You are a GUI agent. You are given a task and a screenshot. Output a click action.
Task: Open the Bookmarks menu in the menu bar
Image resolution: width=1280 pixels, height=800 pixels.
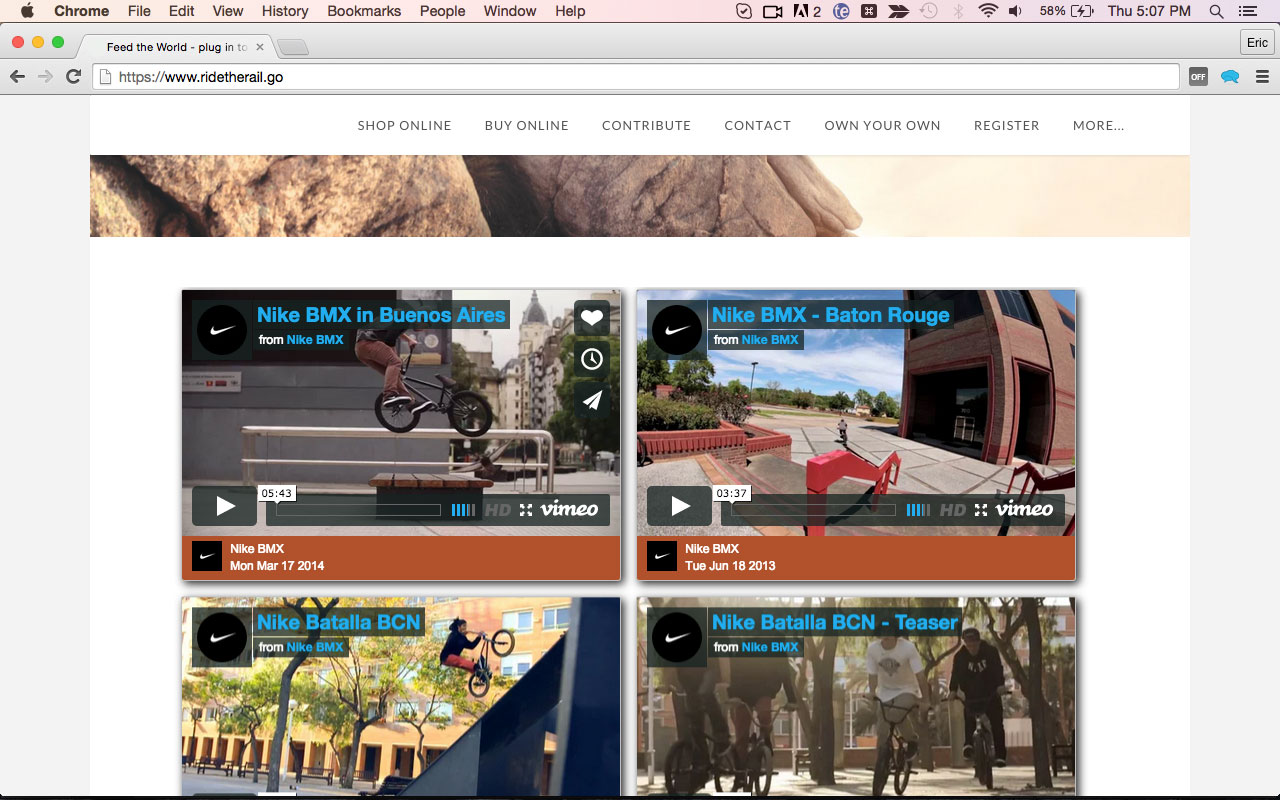364,11
